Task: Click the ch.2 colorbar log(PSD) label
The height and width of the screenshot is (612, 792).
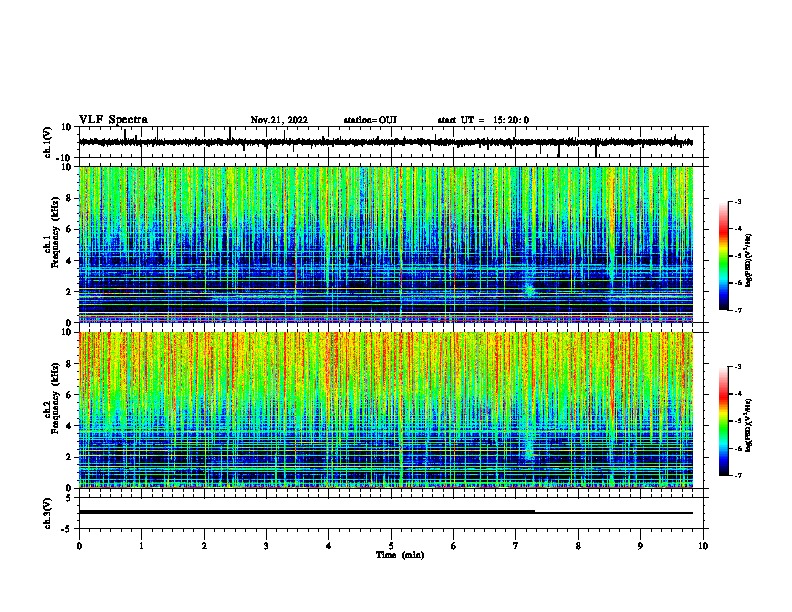Action: 748,425
